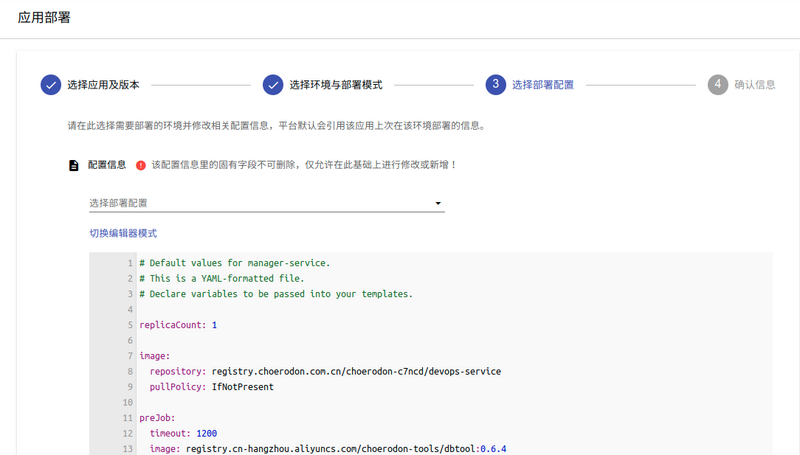This screenshot has height=455, width=800.
Task: Click the replicaCount: 1 line in editor
Action: (x=178, y=325)
